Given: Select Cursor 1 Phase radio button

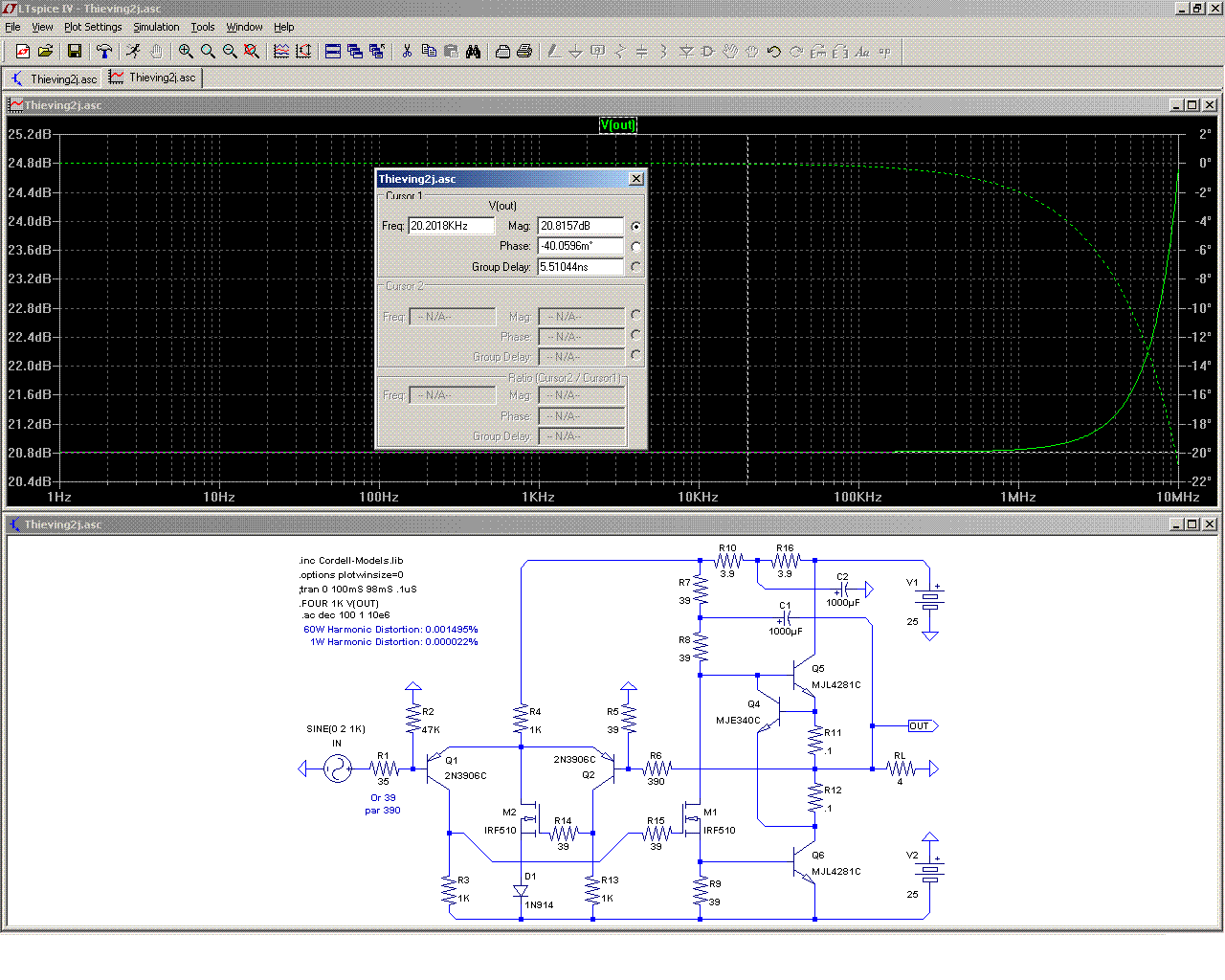Looking at the screenshot, I should (x=635, y=247).
